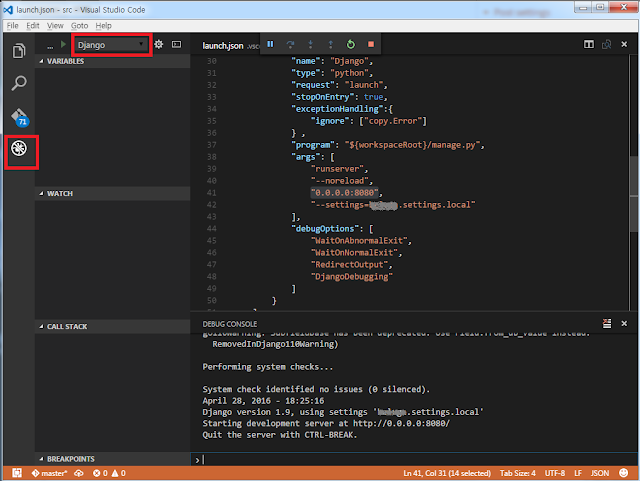640x481 pixels.
Task: Stop the debug session
Action: [x=371, y=44]
